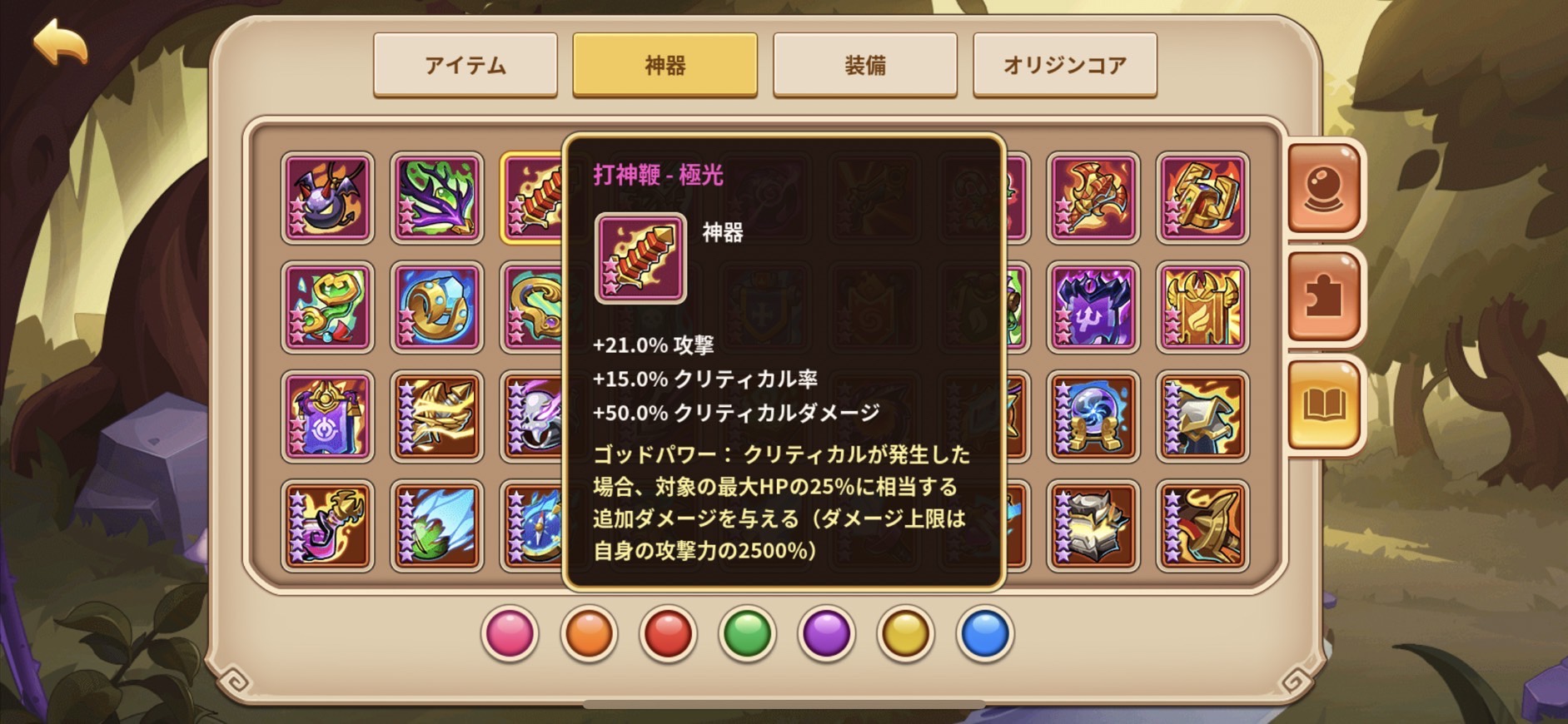Tap the orange back arrow
This screenshot has width=1568, height=724.
60,42
